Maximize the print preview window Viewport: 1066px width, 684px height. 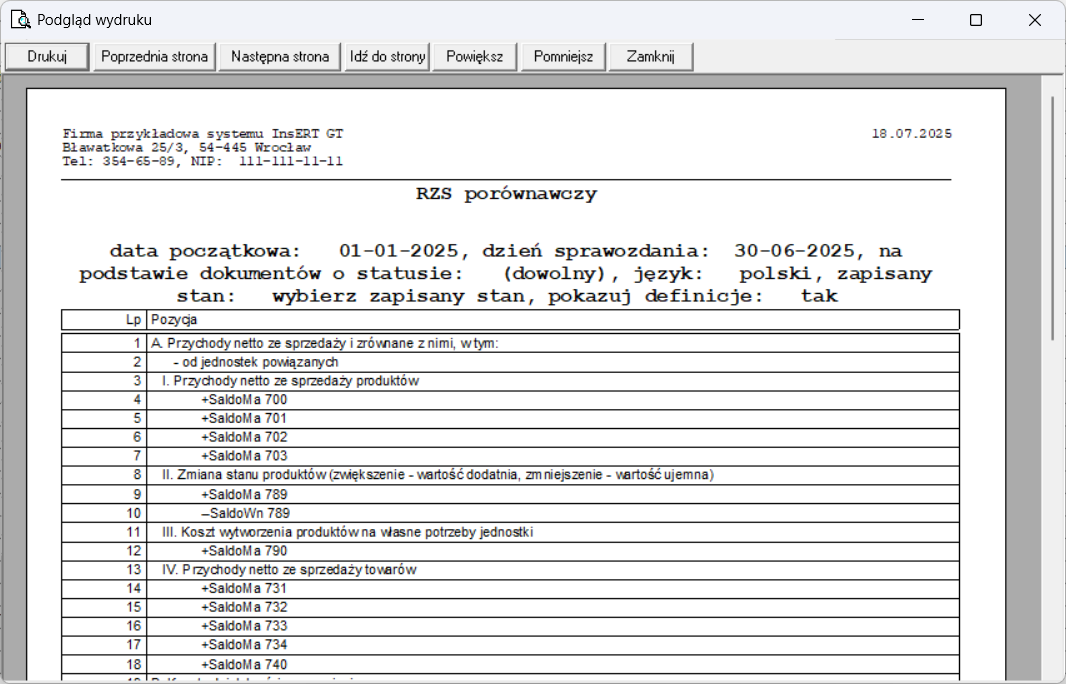click(x=976, y=20)
